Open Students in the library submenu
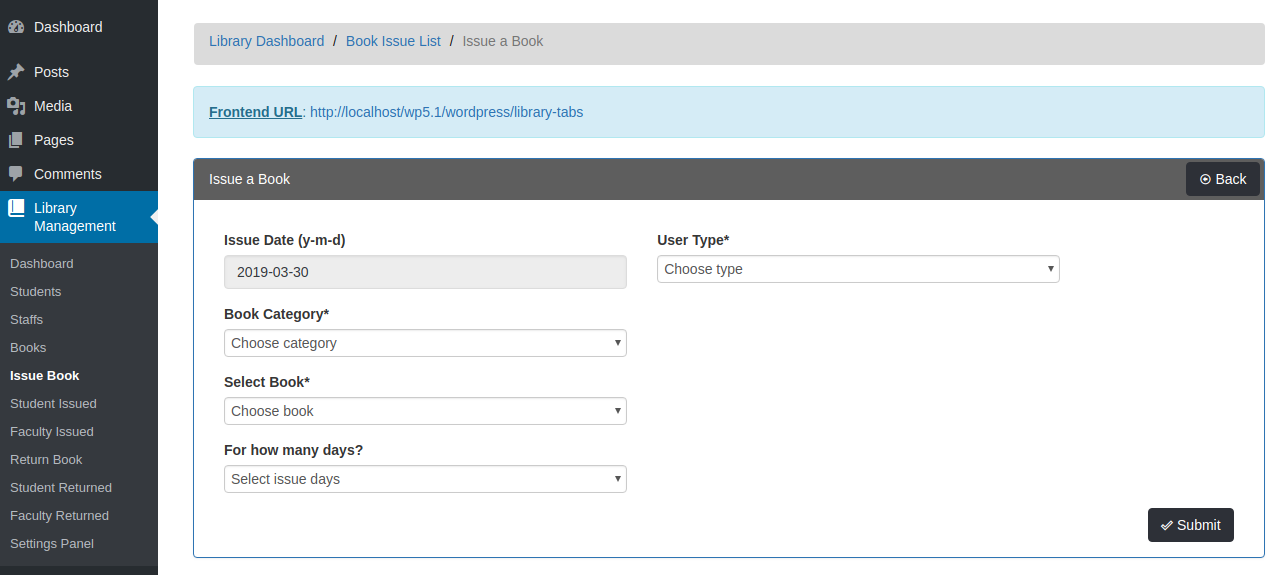This screenshot has width=1286, height=575. click(x=36, y=292)
